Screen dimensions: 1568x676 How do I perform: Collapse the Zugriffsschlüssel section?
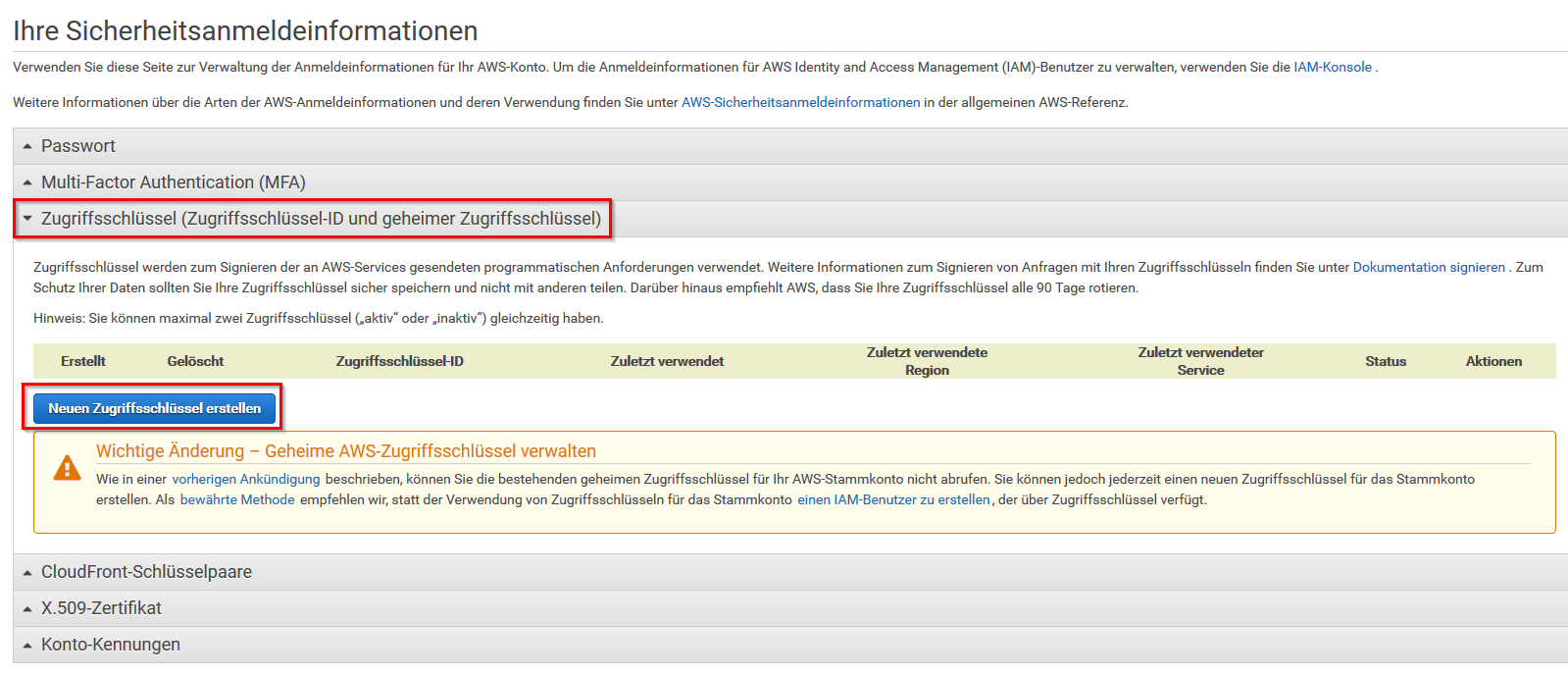[x=320, y=219]
